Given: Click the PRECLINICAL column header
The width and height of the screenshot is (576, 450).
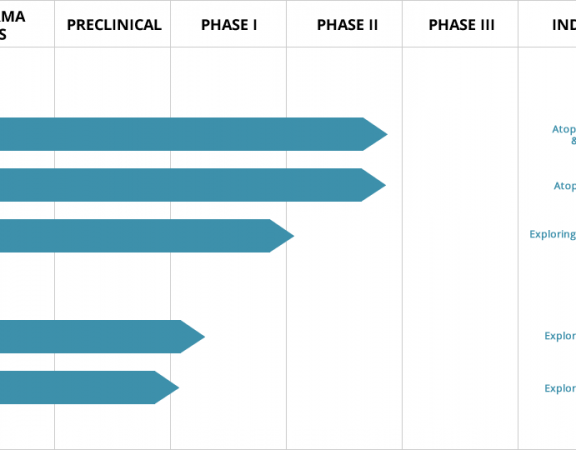Looking at the screenshot, I should click(114, 25).
